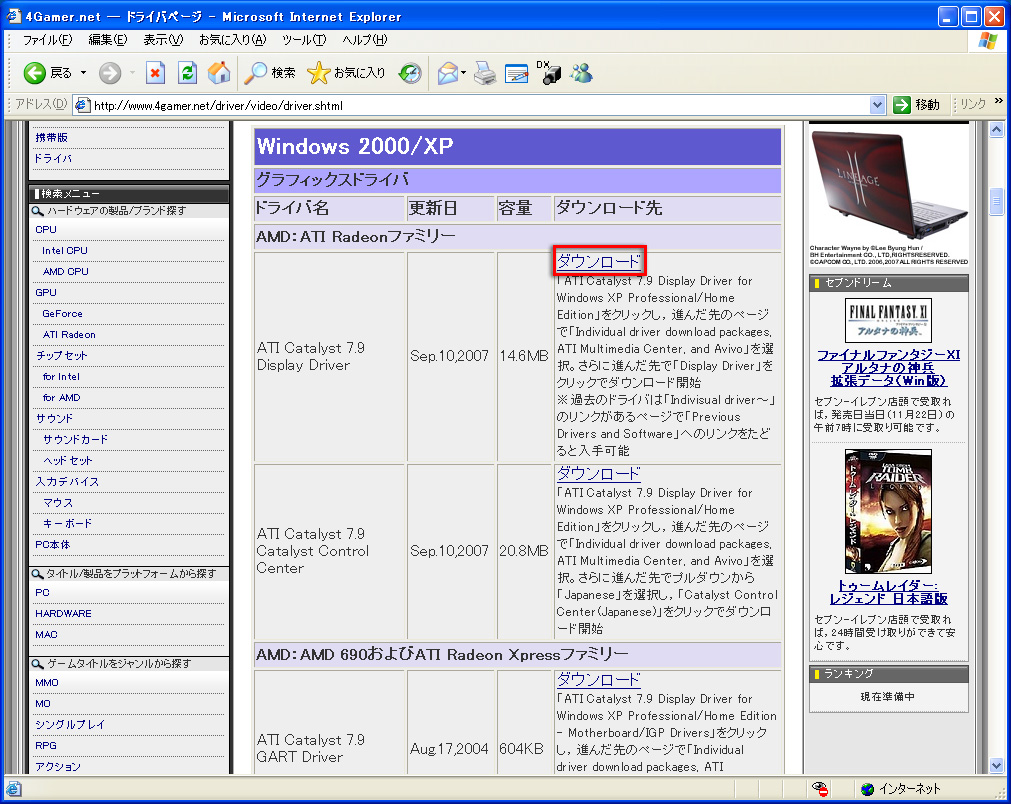Open the Intel CPU sidebar link

64,250
